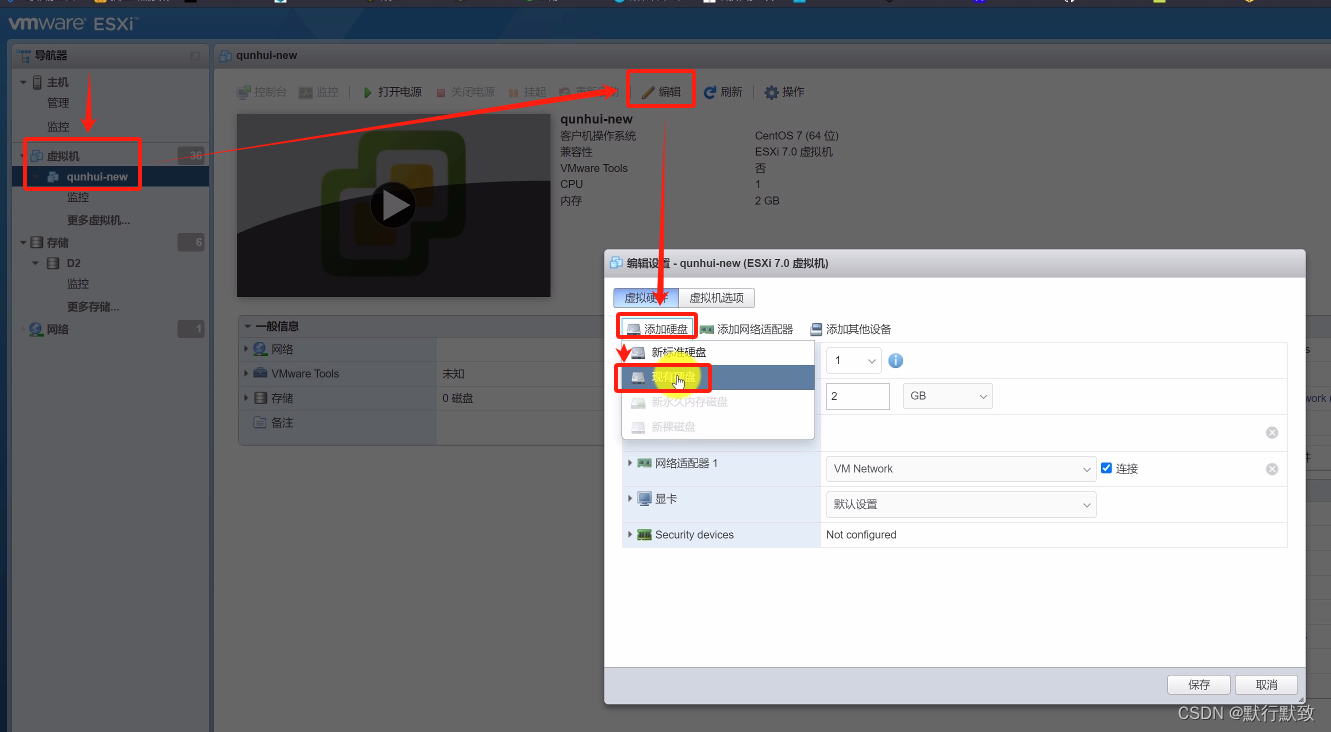Screen dimensions: 1331x732
Task: Click the 网络 count badge 1
Action: pos(191,329)
